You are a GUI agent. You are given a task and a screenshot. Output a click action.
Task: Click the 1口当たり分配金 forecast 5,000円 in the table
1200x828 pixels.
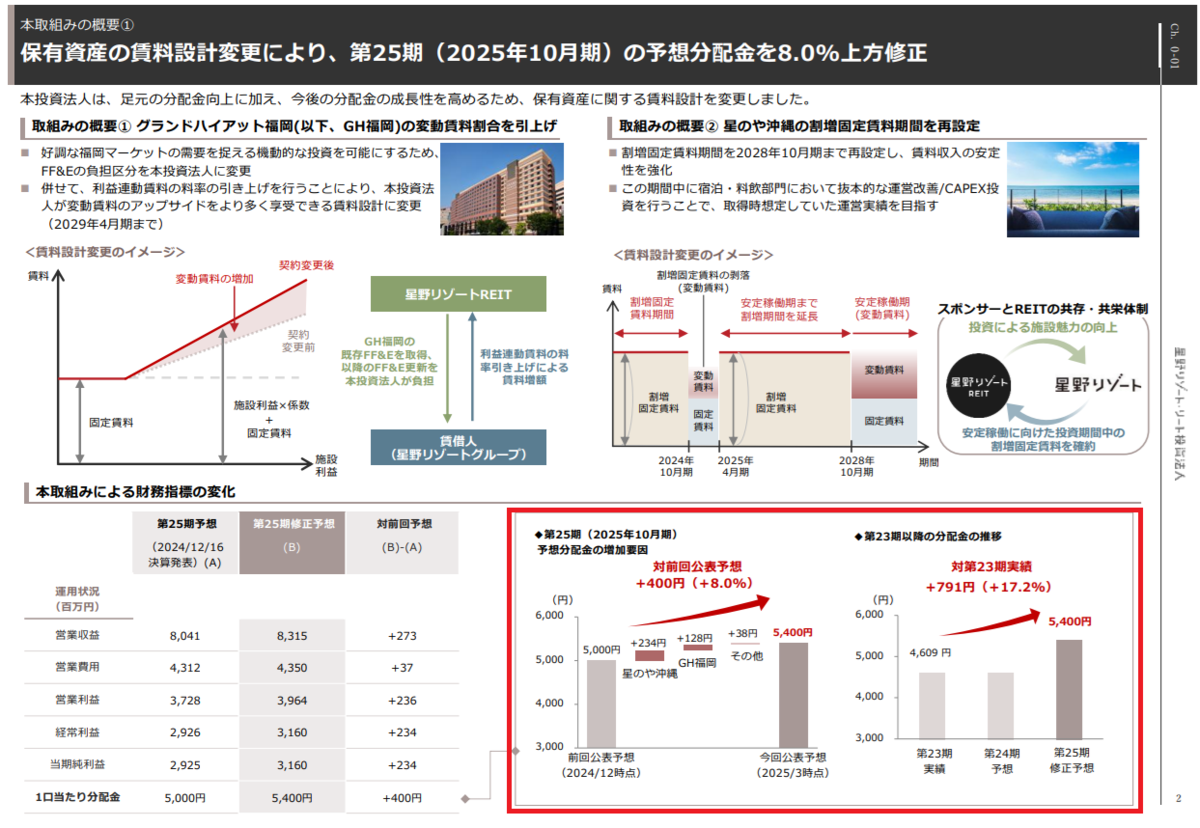pos(185,797)
